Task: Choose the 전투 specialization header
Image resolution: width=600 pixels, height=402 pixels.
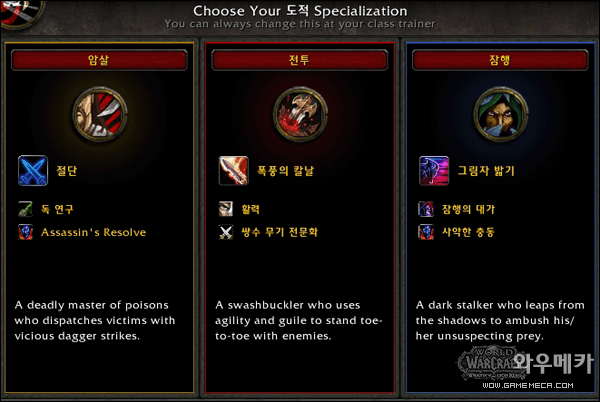Action: [x=300, y=60]
